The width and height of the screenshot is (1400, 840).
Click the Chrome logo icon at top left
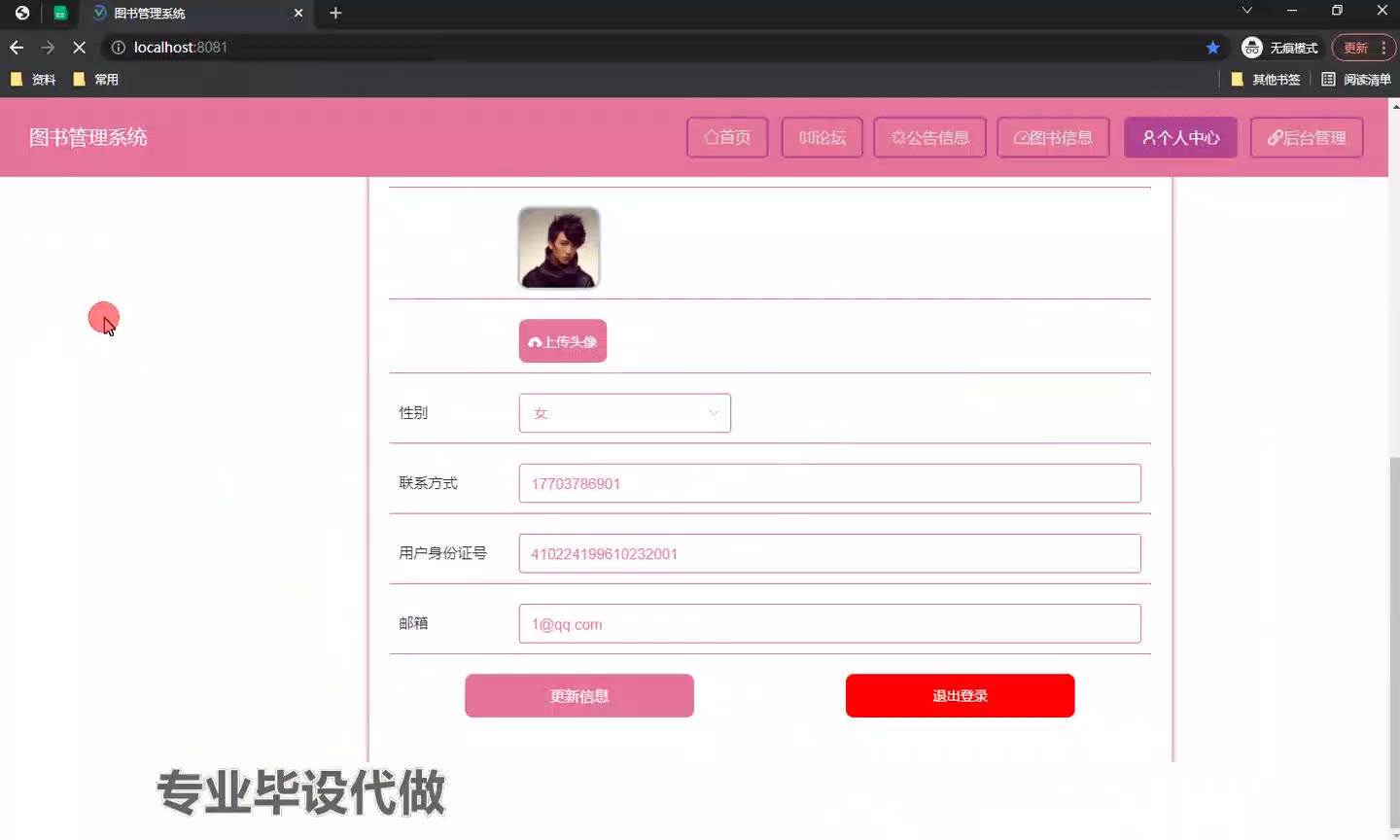tap(21, 14)
